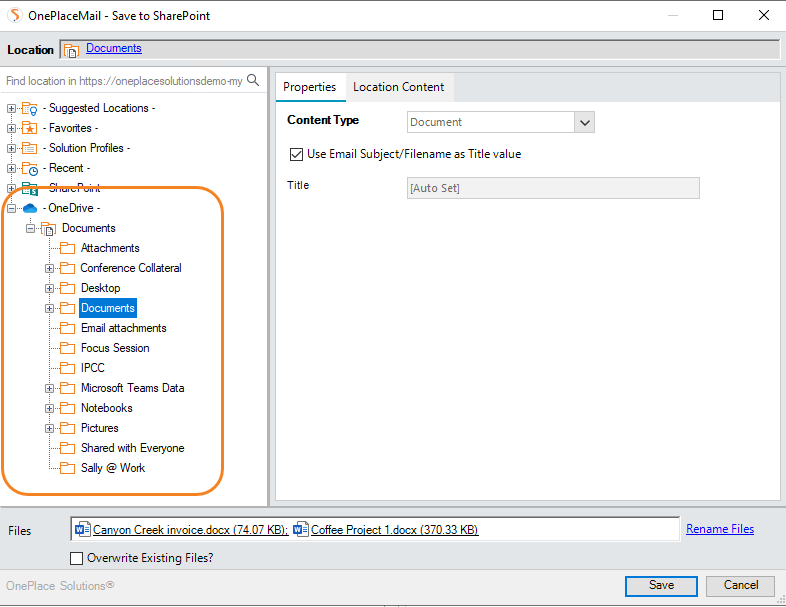Expand the Conference Collateral folder
786x607 pixels.
[49, 268]
